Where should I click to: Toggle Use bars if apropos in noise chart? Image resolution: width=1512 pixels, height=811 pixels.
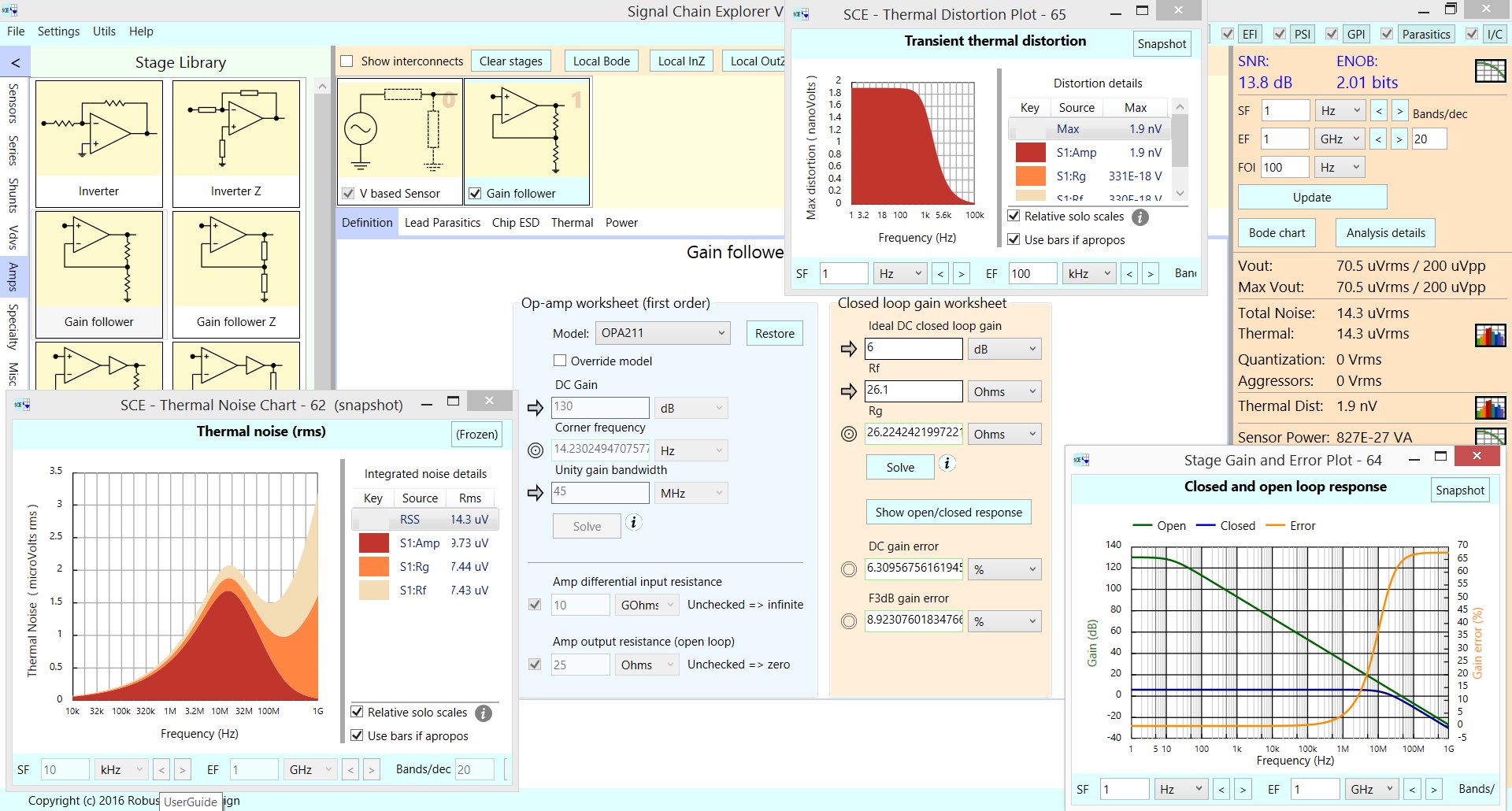pyautogui.click(x=357, y=735)
